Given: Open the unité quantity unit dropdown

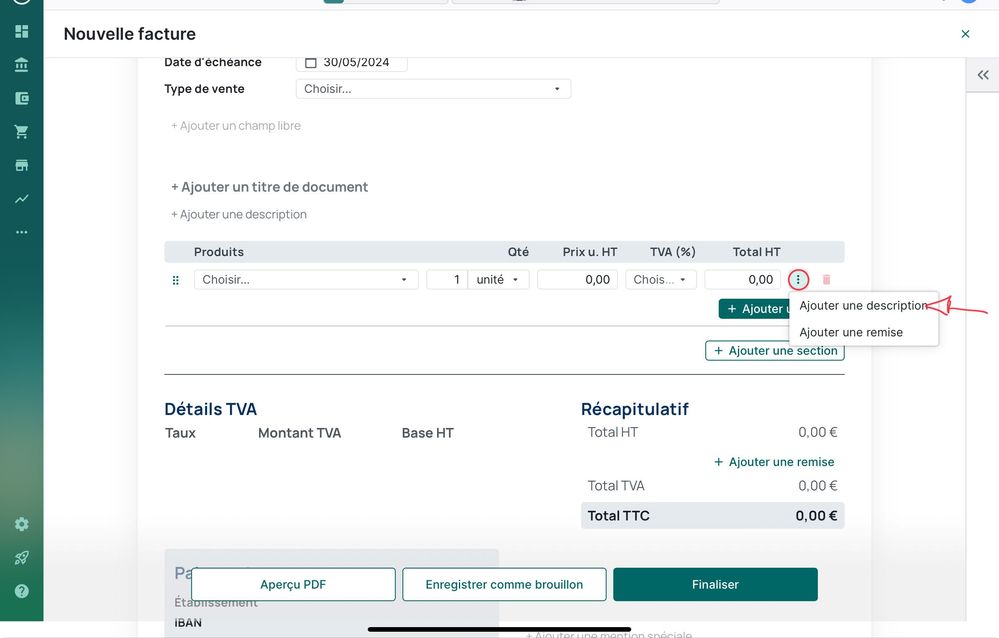Looking at the screenshot, I should pos(498,280).
